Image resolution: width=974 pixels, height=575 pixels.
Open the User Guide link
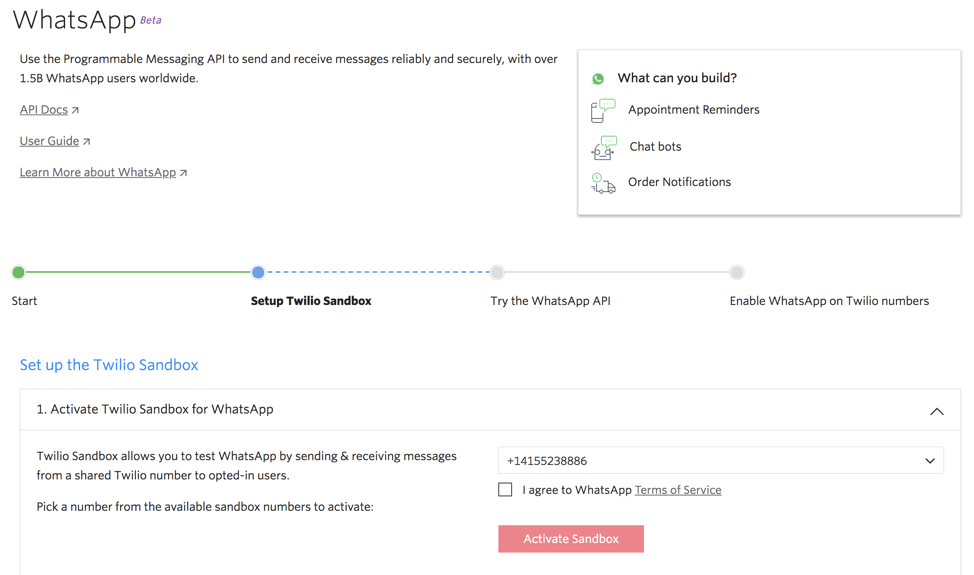[49, 141]
